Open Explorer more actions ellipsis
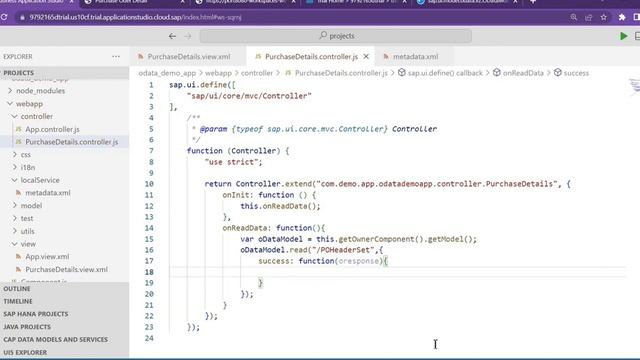The height and width of the screenshot is (360, 640). coord(116,56)
